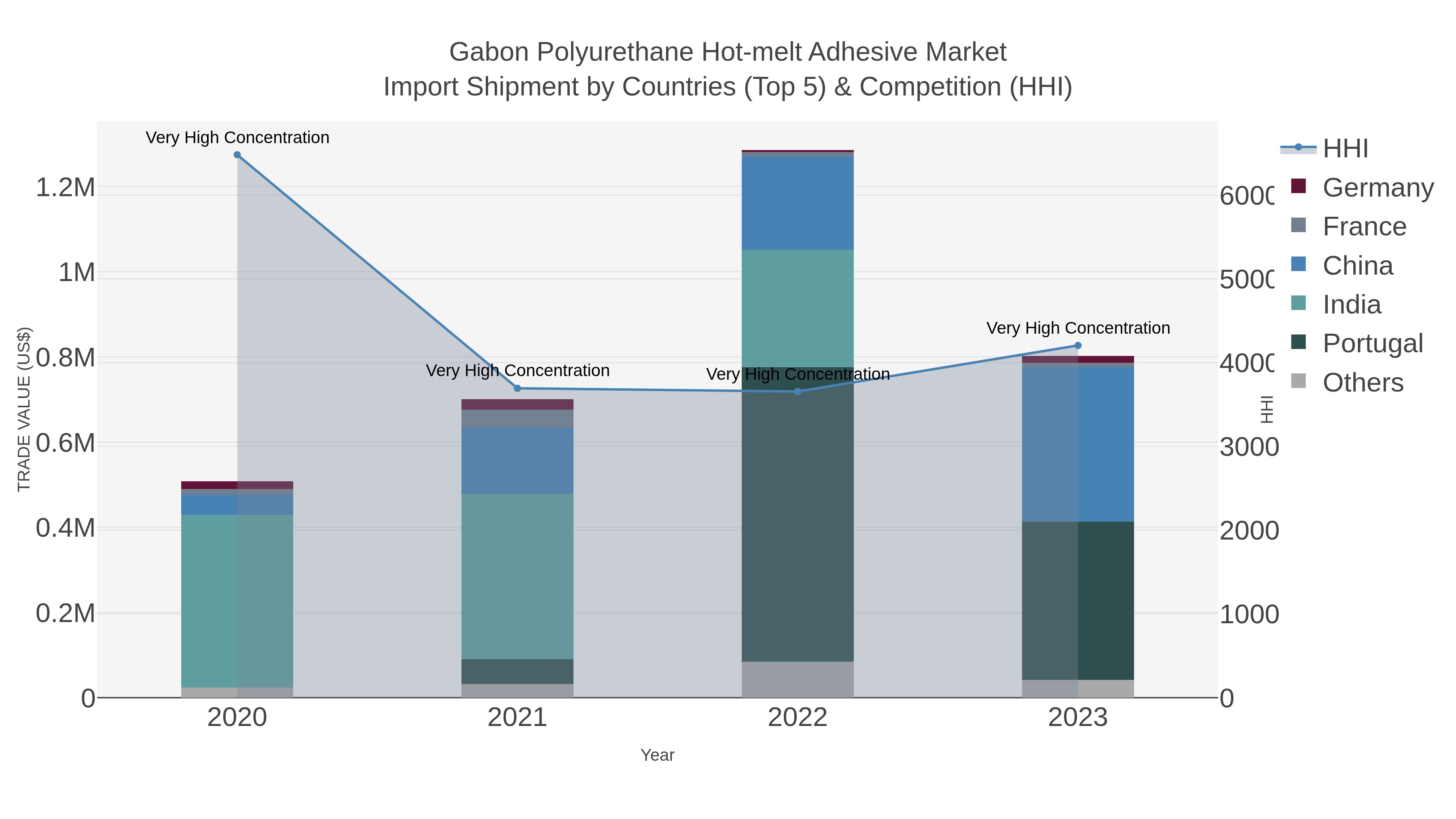Click the 2022 x-axis label

point(798,717)
